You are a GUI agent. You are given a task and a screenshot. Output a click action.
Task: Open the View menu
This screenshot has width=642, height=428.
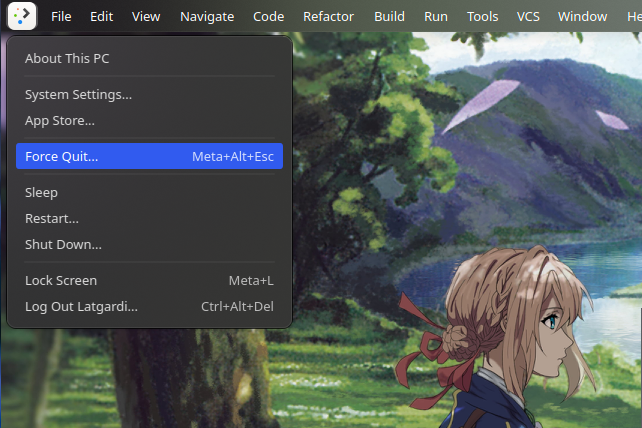146,17
